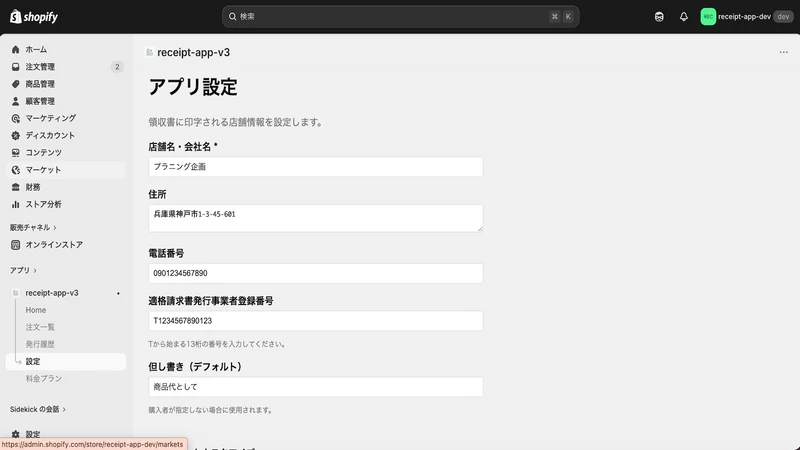The width and height of the screenshot is (800, 450).
Task: Open the three-dot more actions menu
Action: click(784, 52)
